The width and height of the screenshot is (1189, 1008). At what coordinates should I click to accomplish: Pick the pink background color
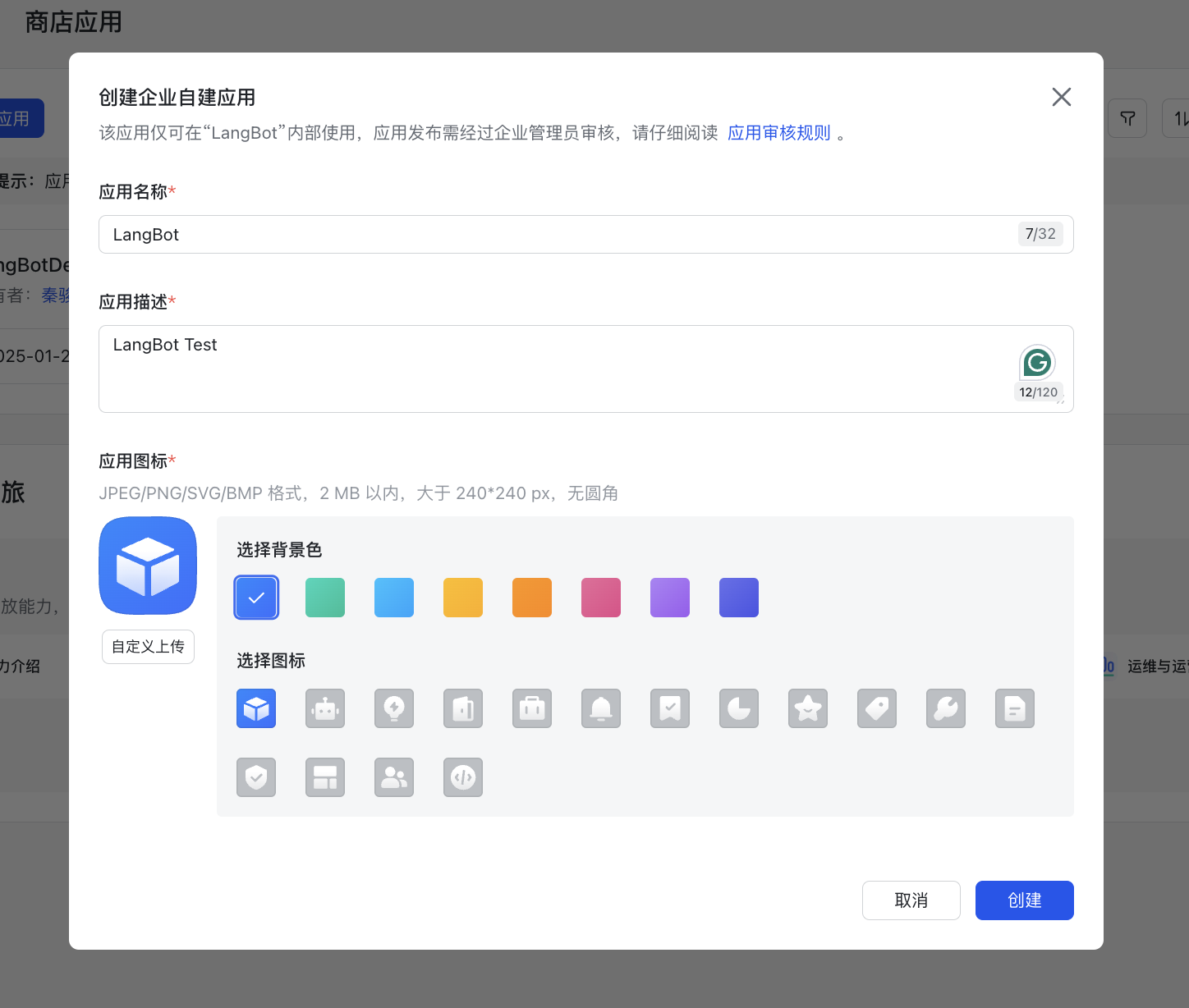(x=601, y=598)
